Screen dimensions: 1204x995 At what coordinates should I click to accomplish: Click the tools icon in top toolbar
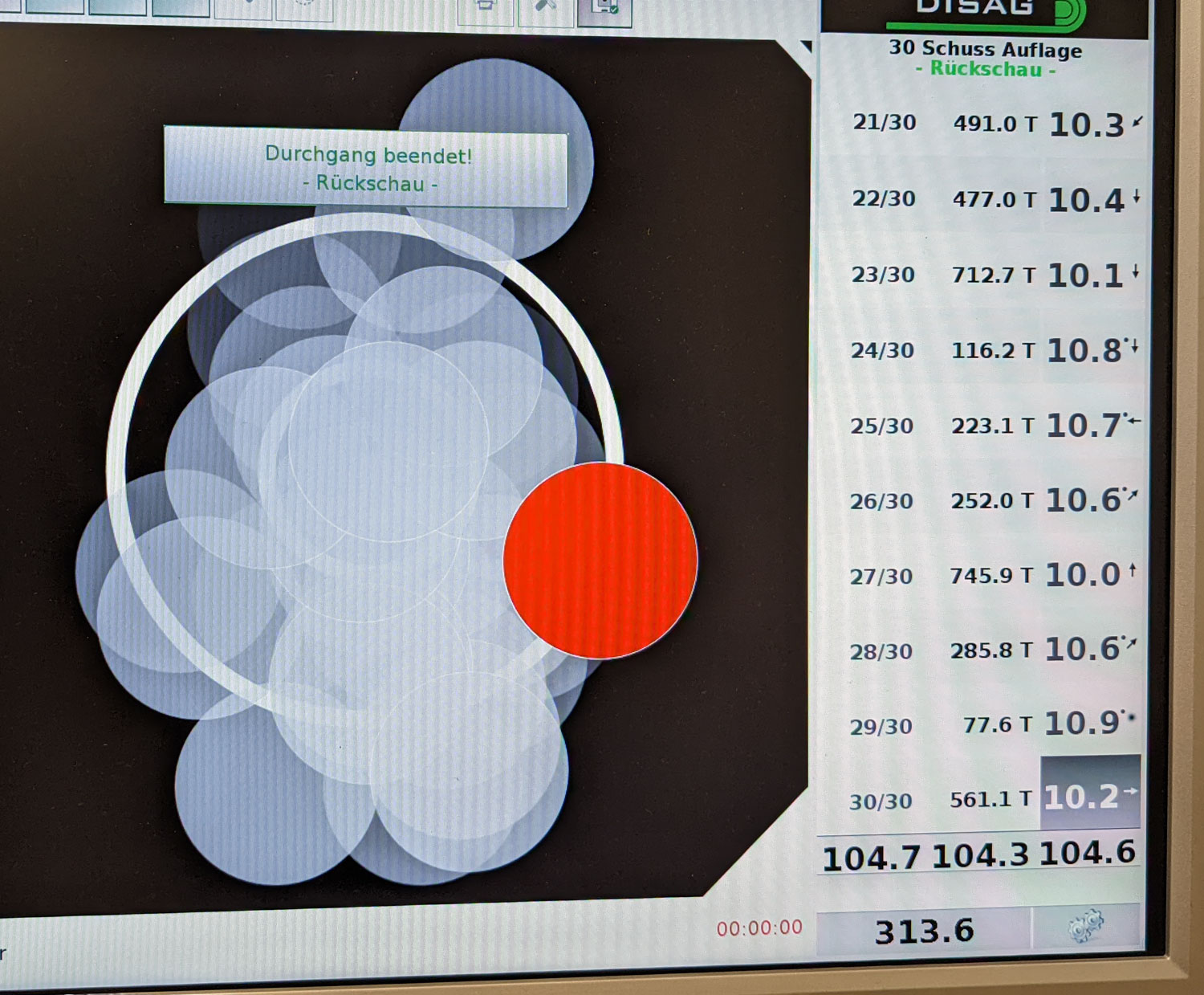[546, 8]
